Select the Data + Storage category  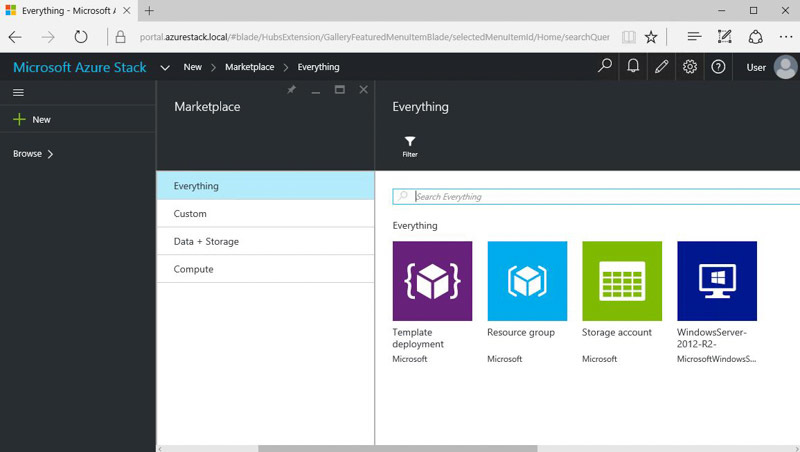(x=206, y=241)
